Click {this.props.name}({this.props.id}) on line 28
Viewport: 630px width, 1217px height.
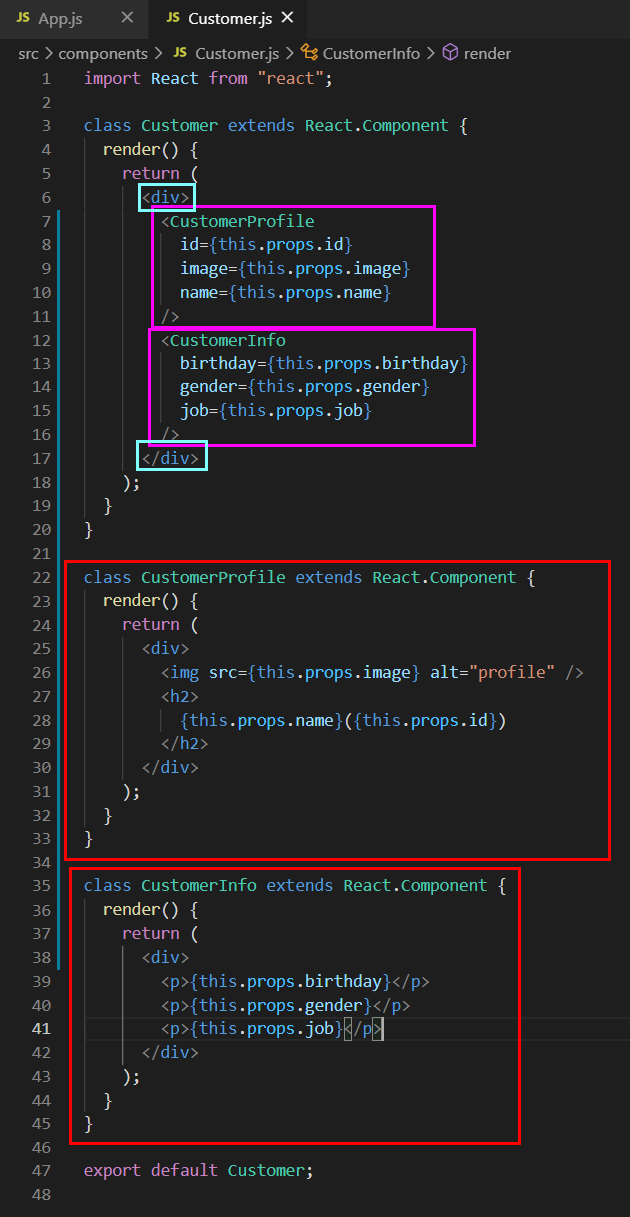pos(344,720)
